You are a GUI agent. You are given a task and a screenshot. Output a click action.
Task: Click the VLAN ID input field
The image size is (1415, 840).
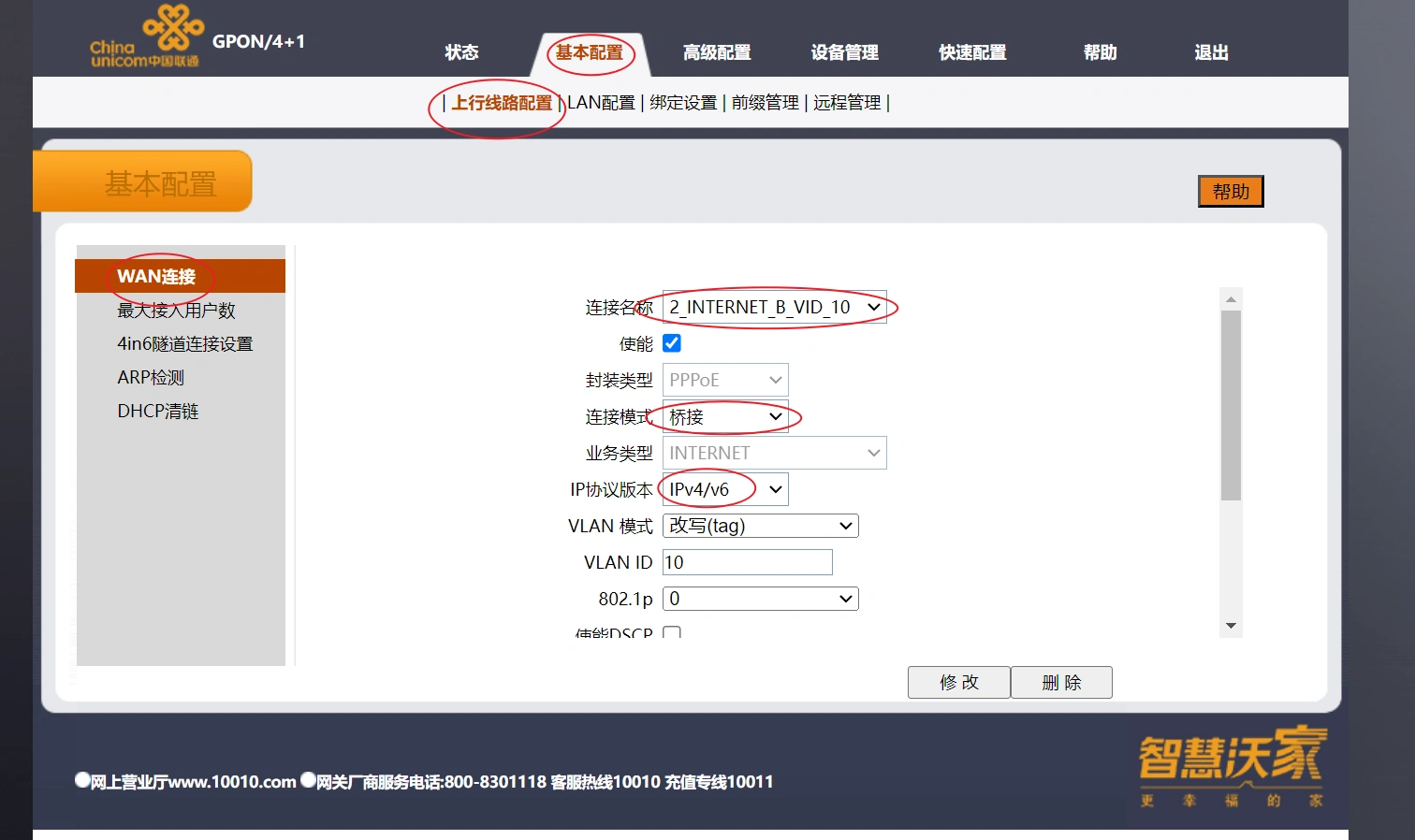pos(747,562)
